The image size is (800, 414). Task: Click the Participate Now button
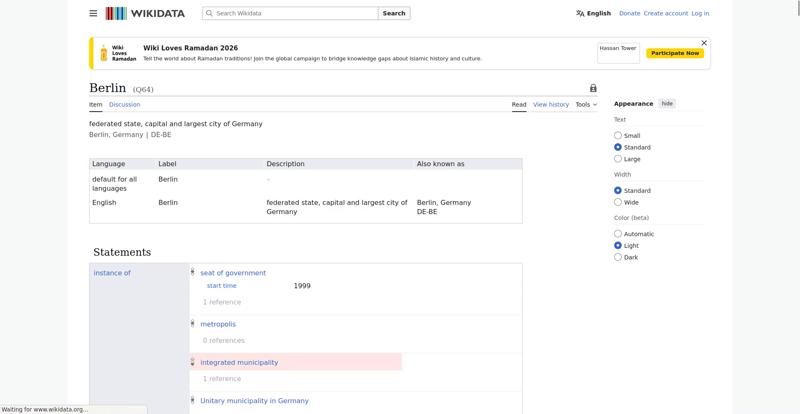675,53
